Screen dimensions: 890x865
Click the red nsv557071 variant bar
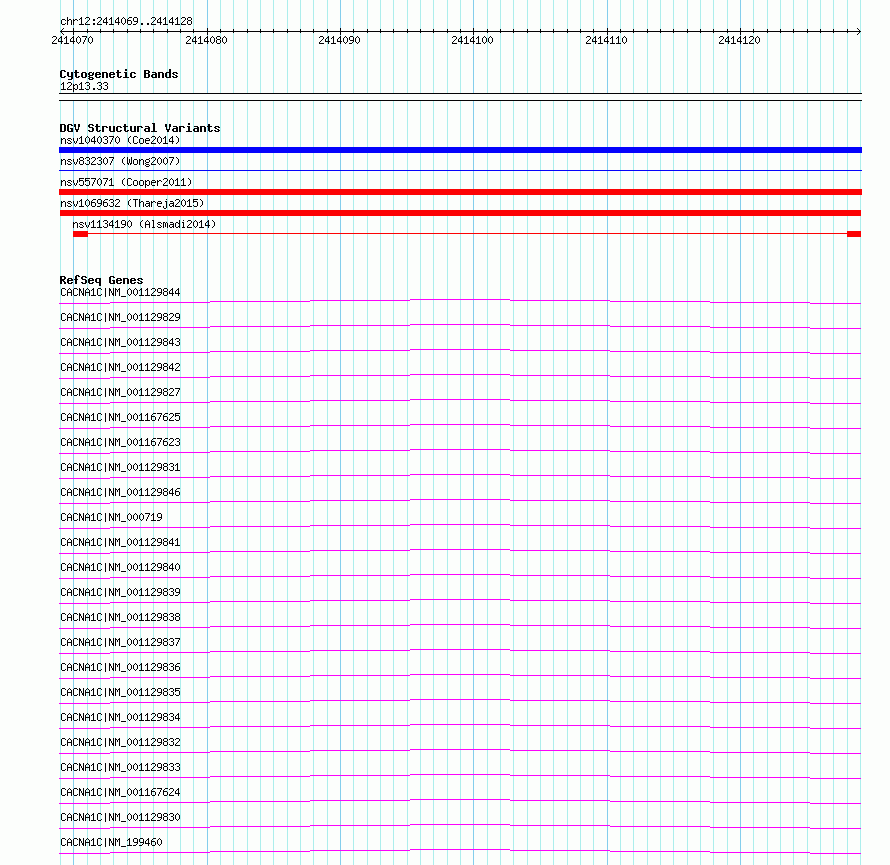[460, 192]
